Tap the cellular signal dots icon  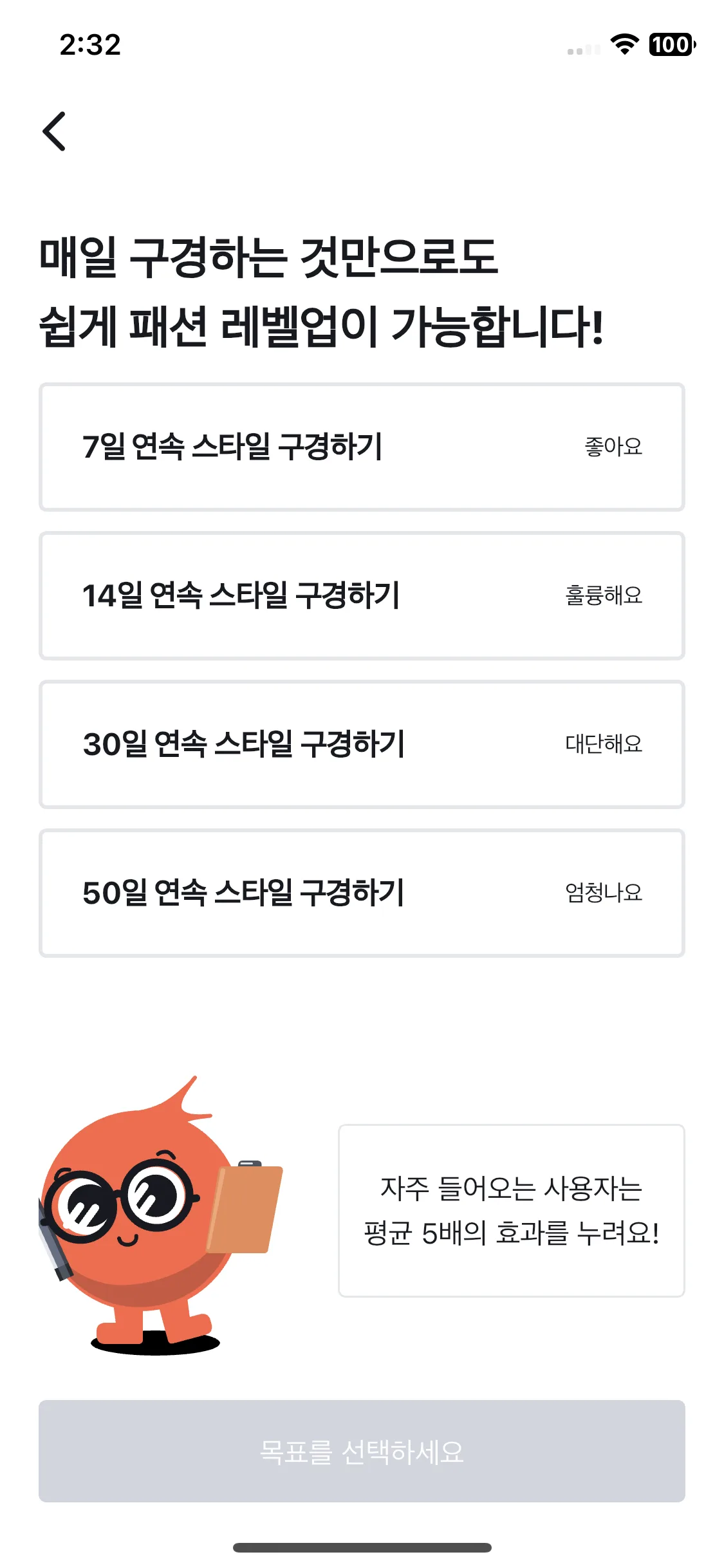(x=584, y=50)
